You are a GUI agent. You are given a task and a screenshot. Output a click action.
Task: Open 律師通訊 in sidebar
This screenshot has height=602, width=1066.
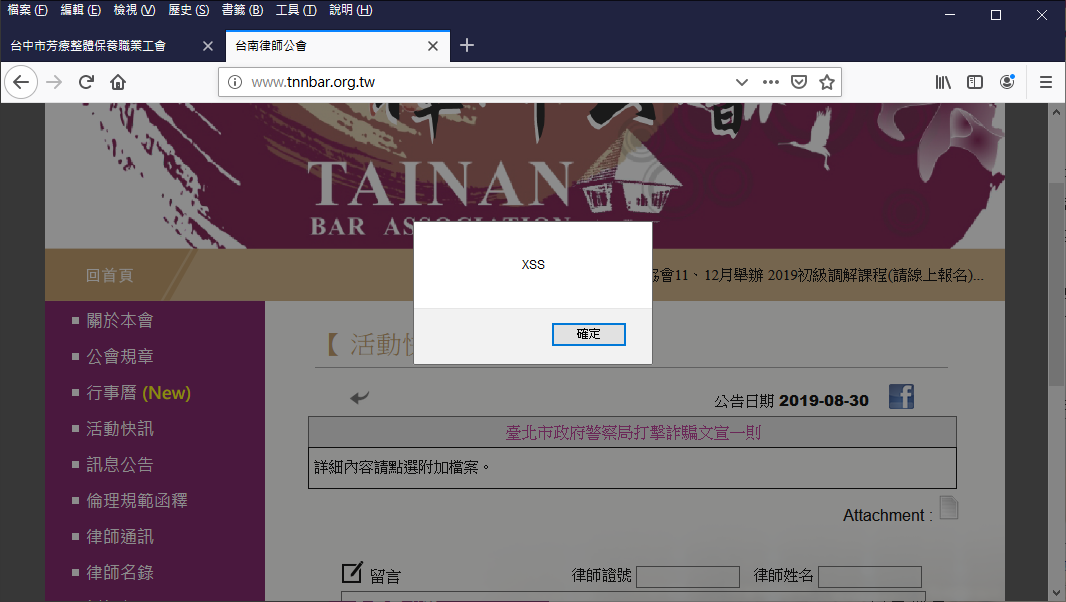(120, 537)
